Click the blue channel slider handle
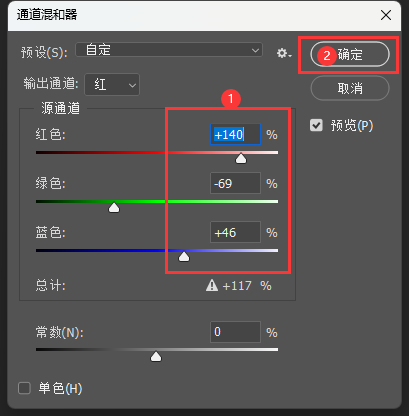The image size is (409, 416). coord(184,257)
